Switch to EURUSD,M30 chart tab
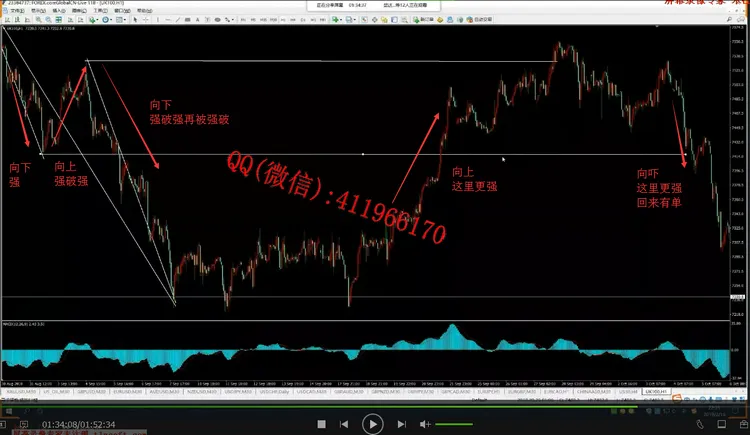 (128, 391)
